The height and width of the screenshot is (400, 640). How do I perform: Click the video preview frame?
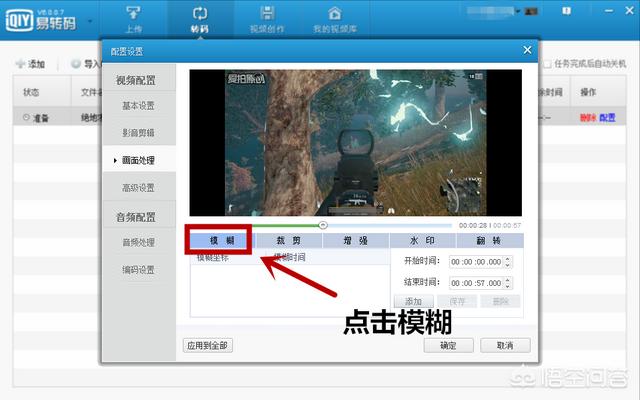pos(356,142)
